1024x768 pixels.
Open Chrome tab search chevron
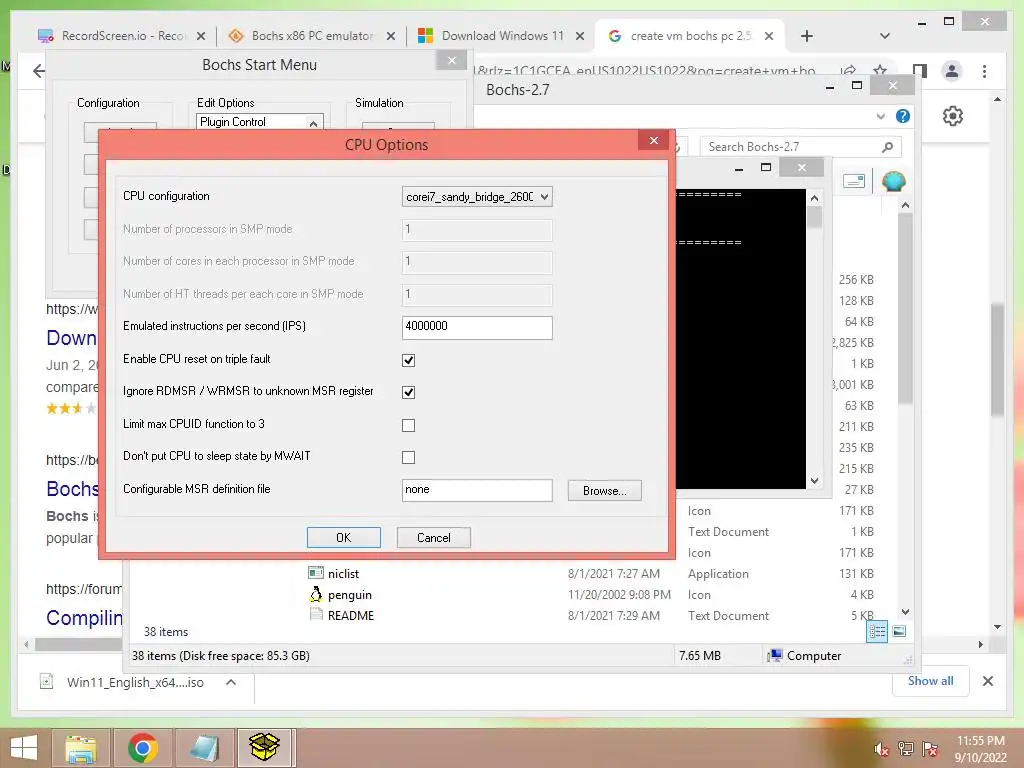(x=884, y=36)
